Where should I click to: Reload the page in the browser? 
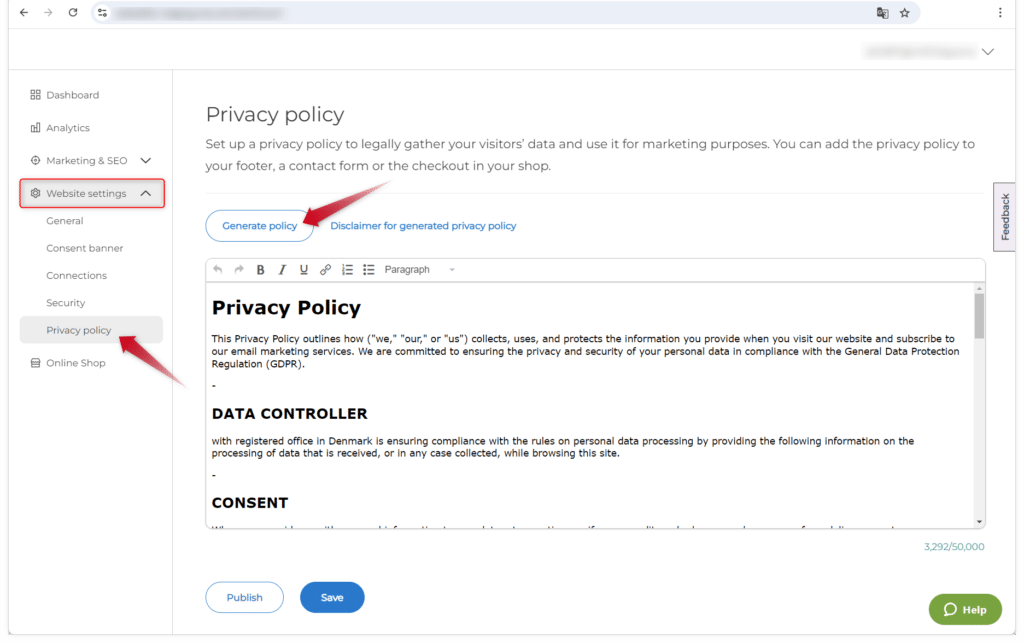73,13
